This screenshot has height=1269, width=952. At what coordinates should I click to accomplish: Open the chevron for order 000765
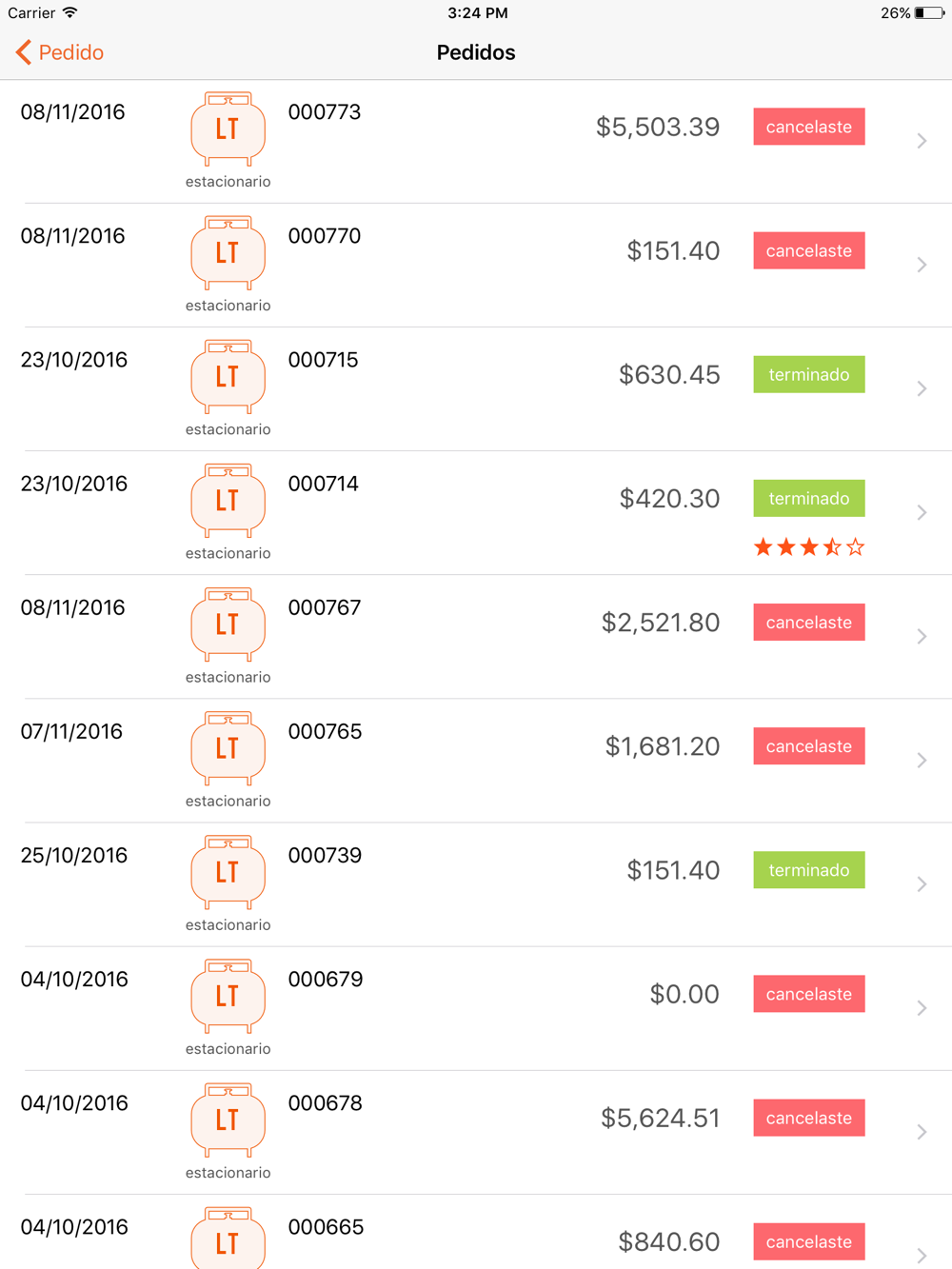[922, 760]
